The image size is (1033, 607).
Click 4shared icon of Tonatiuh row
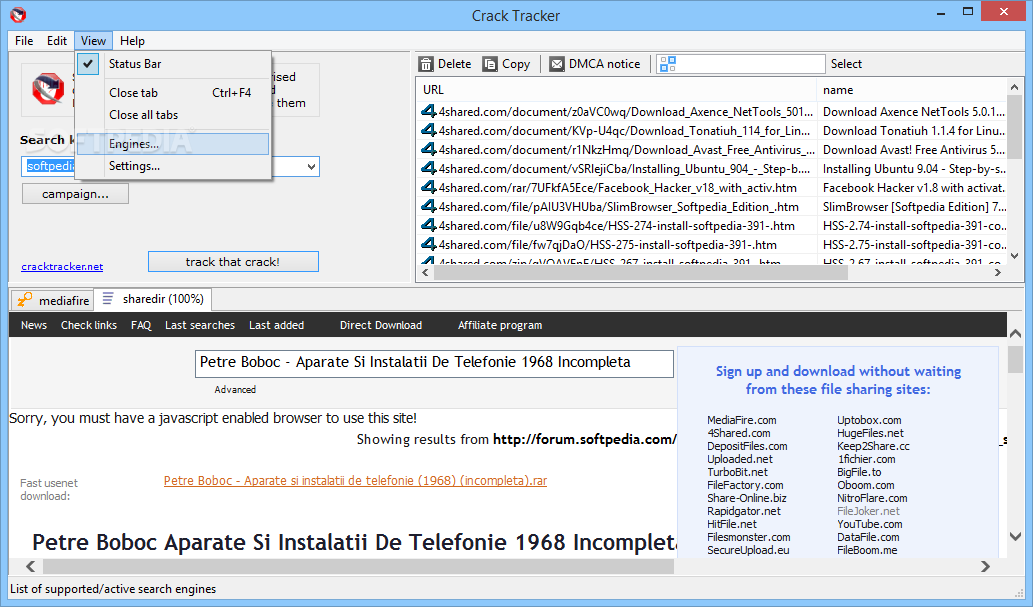tap(429, 130)
